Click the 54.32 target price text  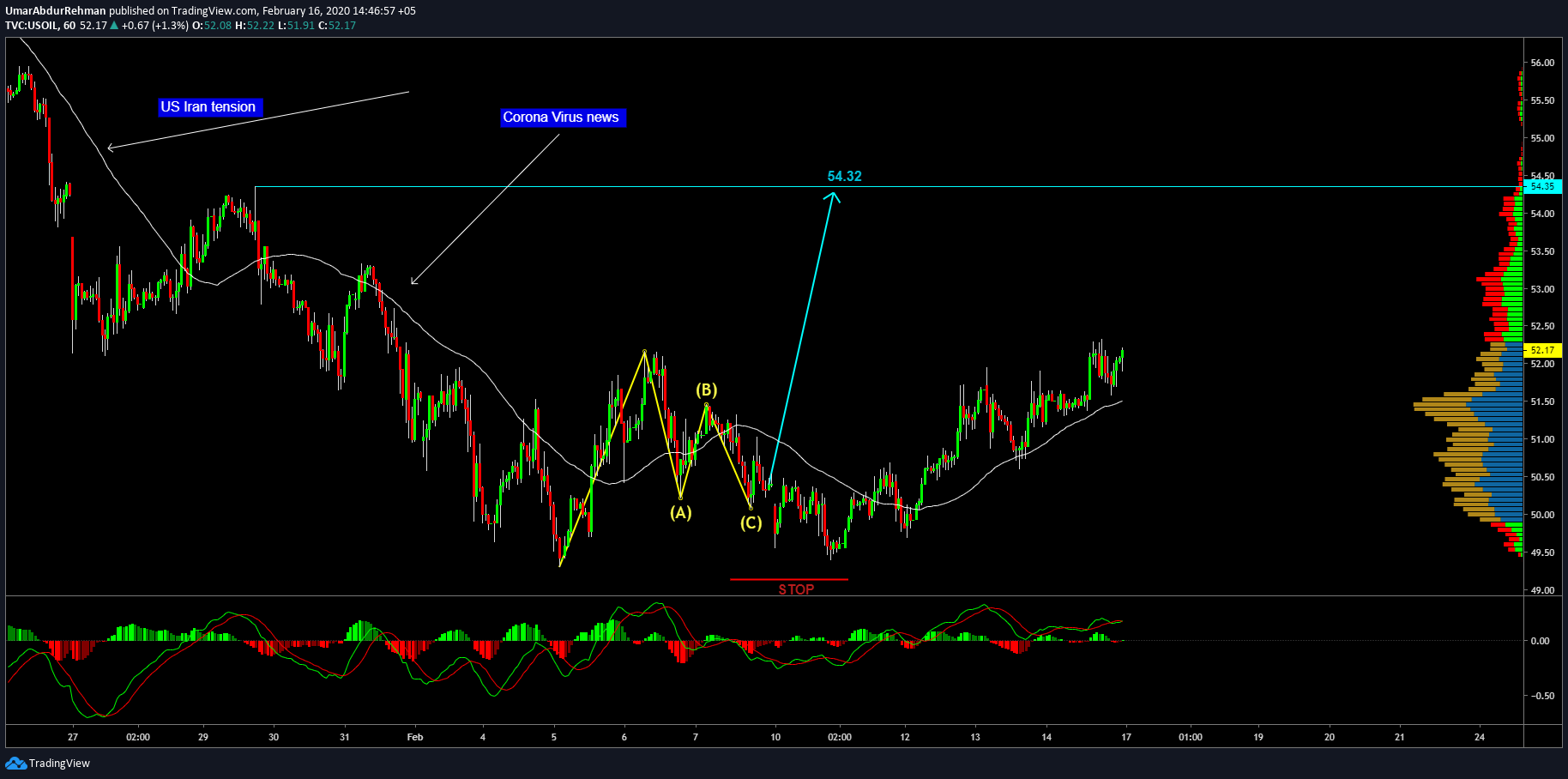point(844,177)
